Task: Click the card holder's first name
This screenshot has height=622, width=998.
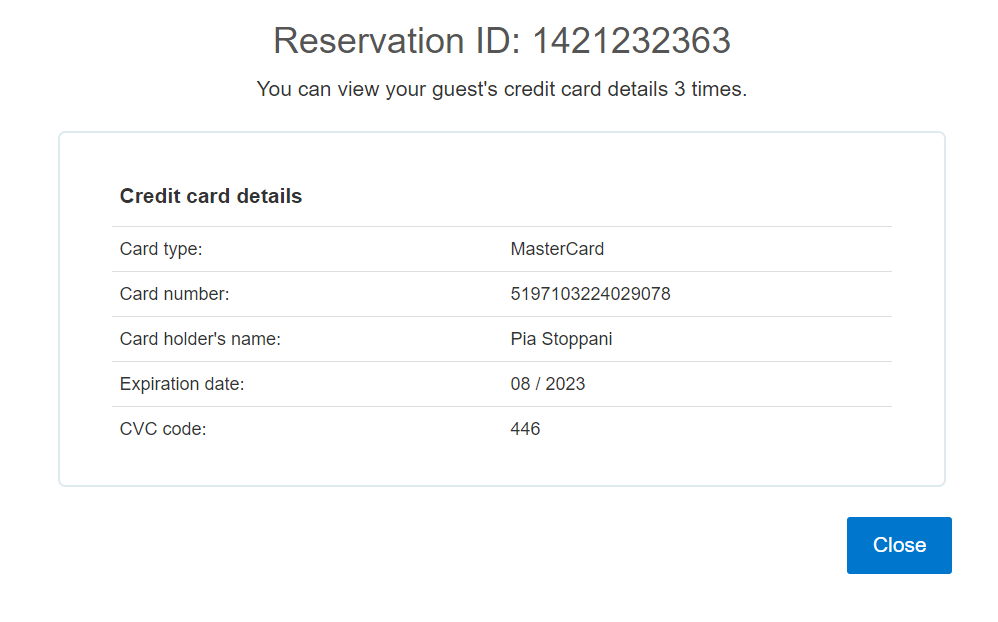Action: pyautogui.click(x=523, y=339)
